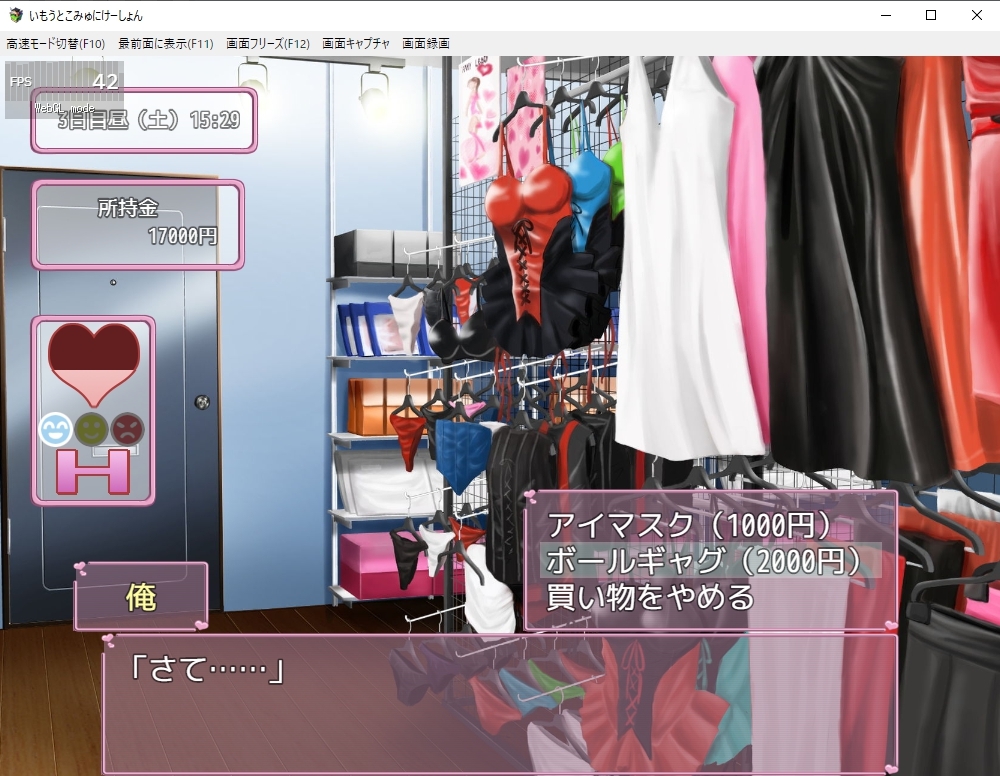The width and height of the screenshot is (1000, 776).
Task: Click the angry red face icon
Action: (x=128, y=429)
